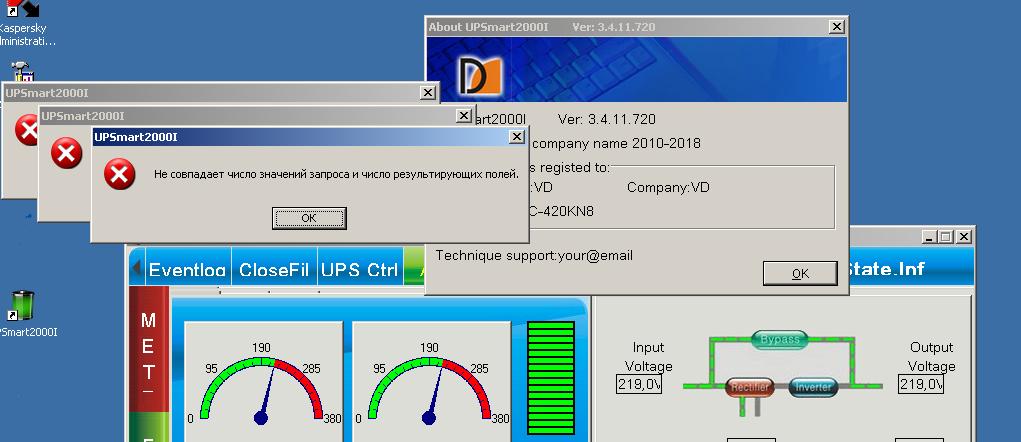Click the Output Voltage value field
Screen dimensions: 1021x442
click(921, 384)
